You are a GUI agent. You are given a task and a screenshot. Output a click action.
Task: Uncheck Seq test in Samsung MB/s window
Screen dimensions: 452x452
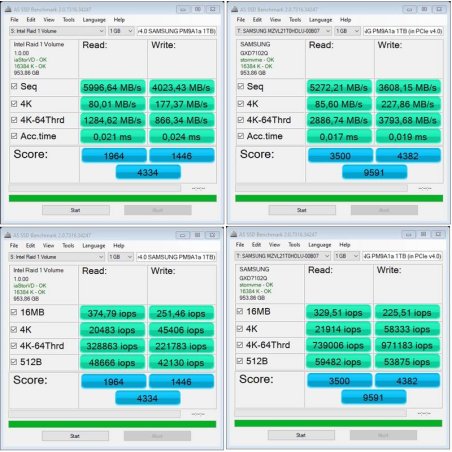coord(241,87)
